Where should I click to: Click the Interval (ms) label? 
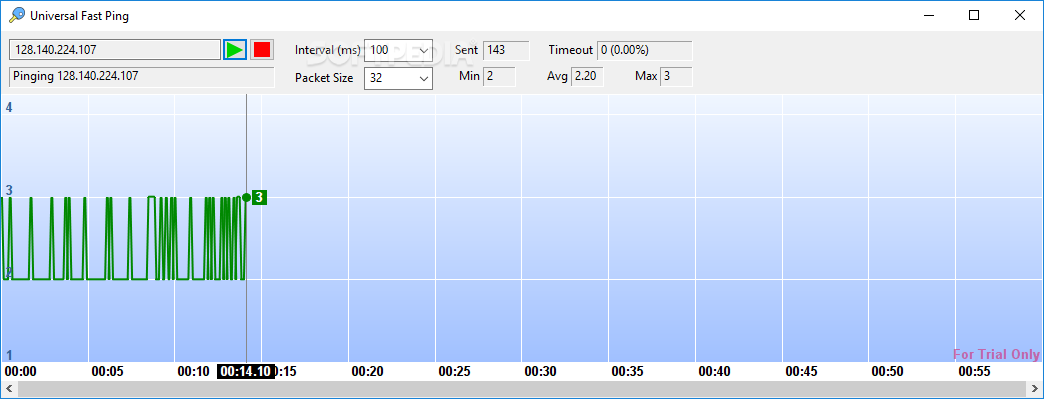point(328,50)
